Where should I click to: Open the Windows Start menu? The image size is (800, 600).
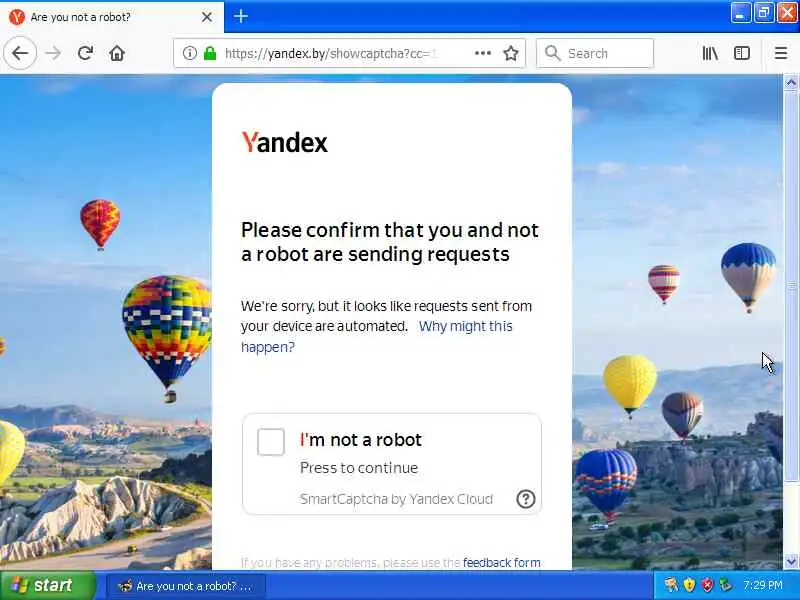tap(47, 585)
